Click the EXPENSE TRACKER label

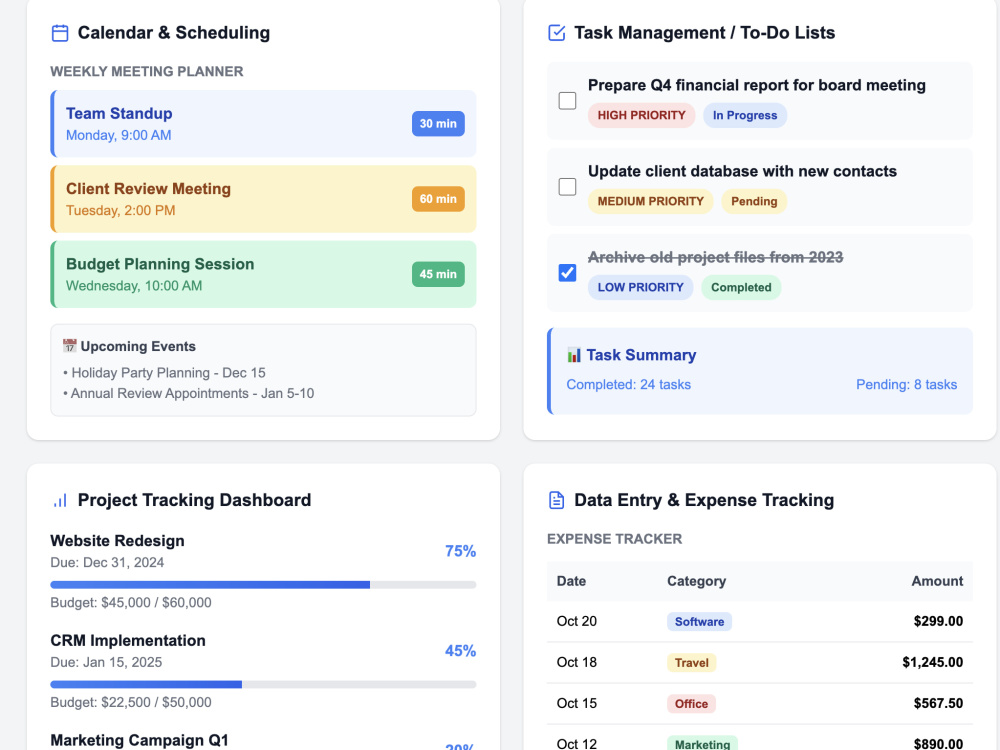(x=614, y=539)
